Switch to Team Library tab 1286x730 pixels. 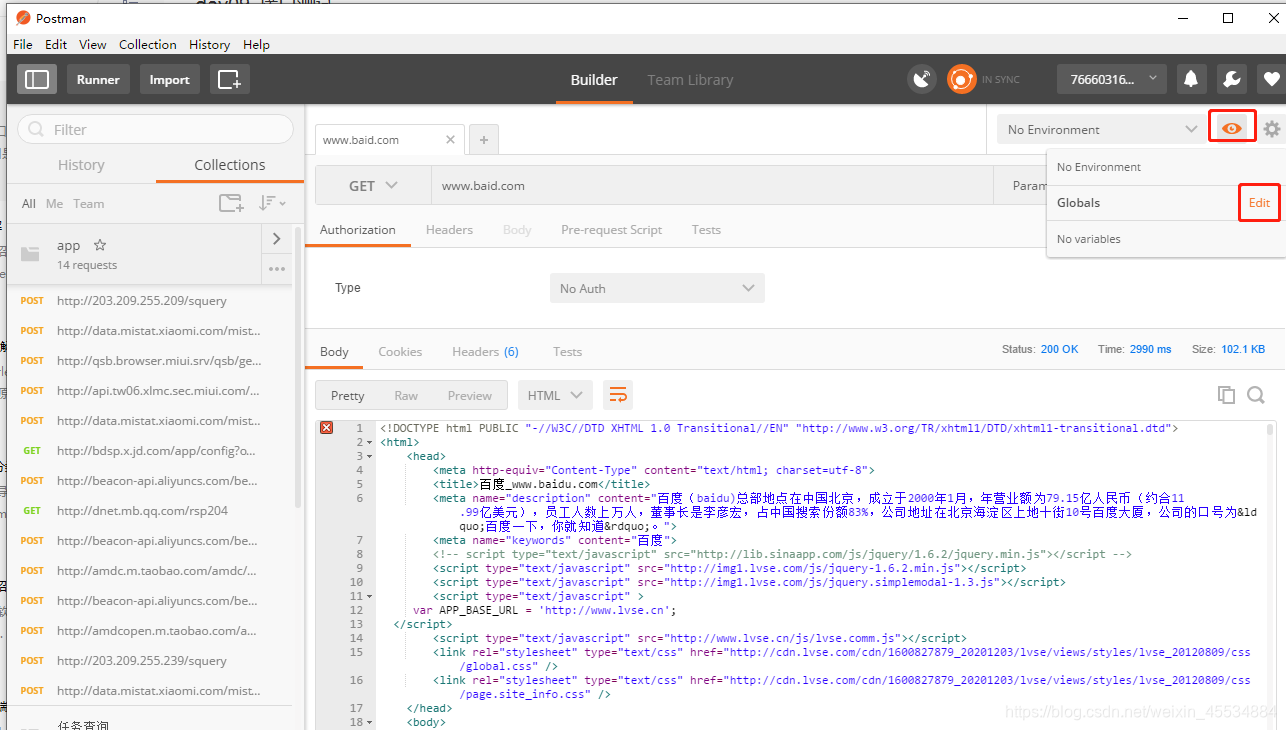coord(690,80)
